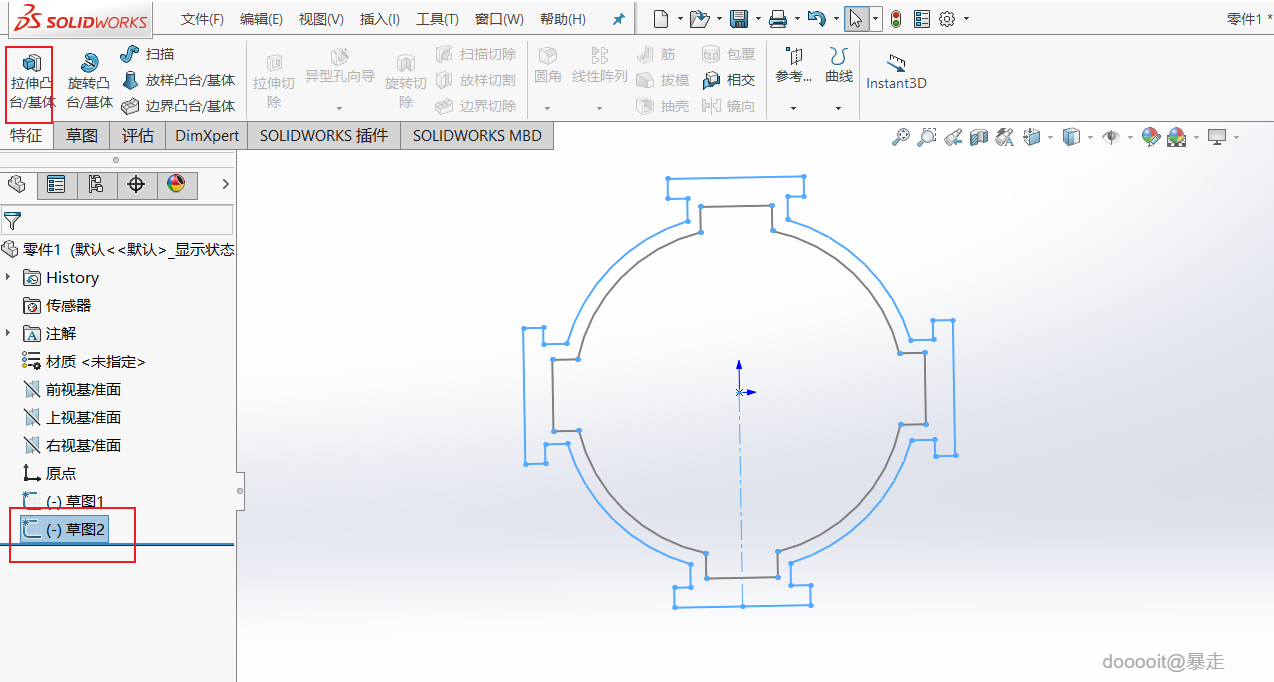
Task: Switch to the Sketch (草图) tab
Action: [x=82, y=136]
